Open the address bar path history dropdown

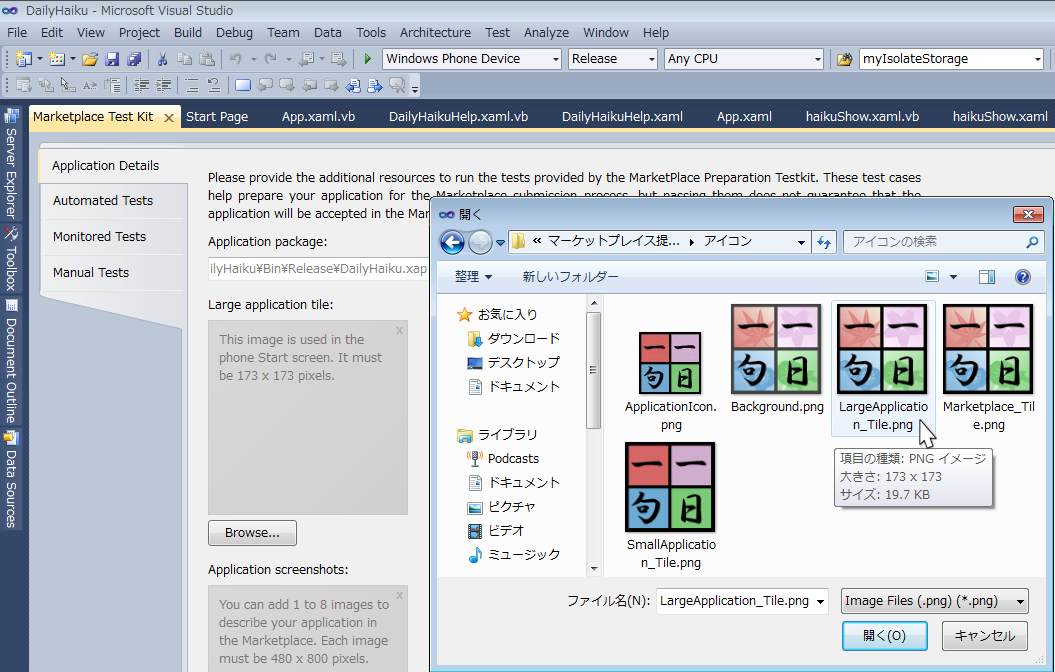coord(801,242)
